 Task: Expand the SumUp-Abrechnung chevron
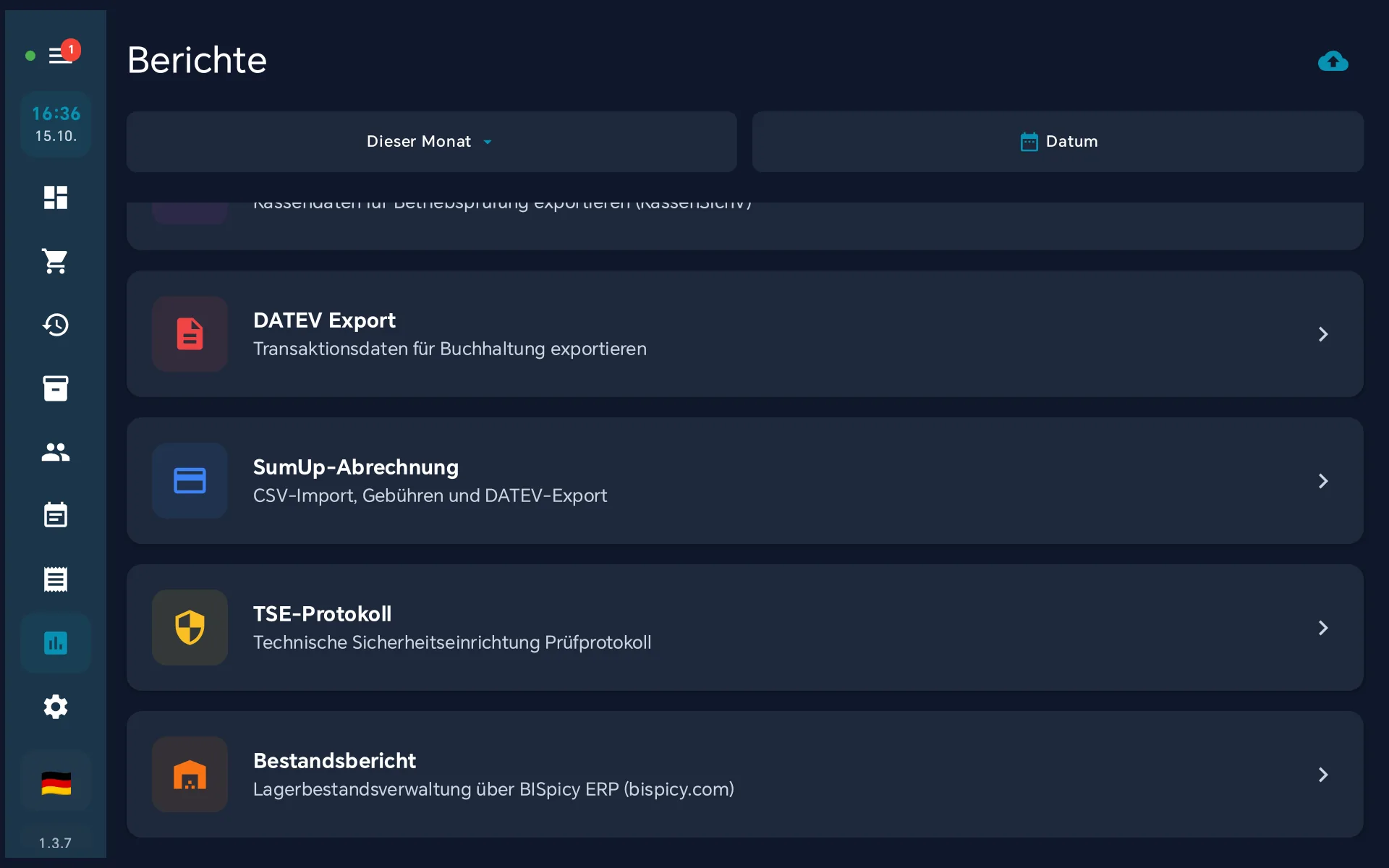(1323, 481)
